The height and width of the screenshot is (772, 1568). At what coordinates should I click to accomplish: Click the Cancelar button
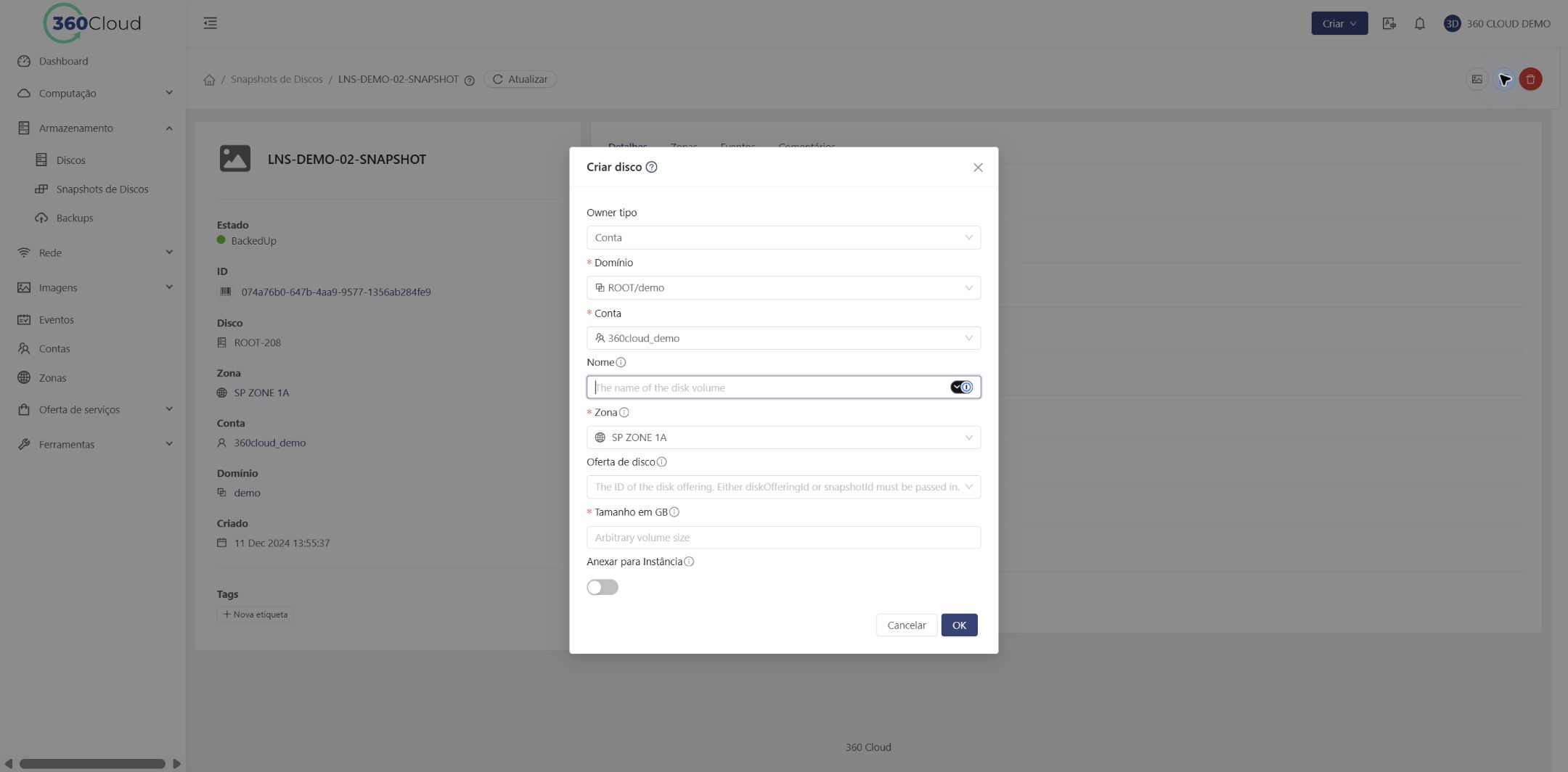click(906, 625)
